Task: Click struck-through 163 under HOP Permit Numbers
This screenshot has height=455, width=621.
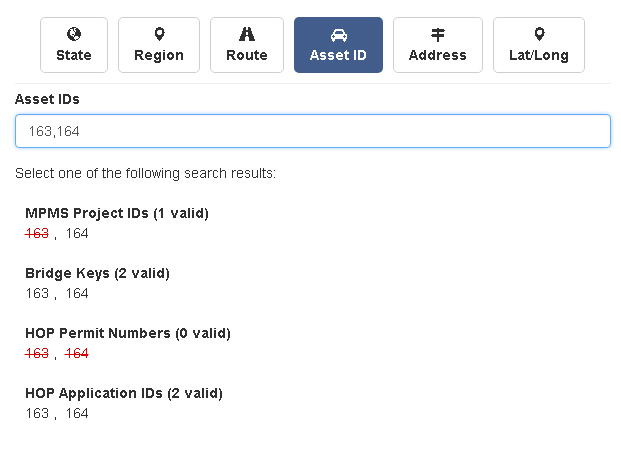Action: 37,353
